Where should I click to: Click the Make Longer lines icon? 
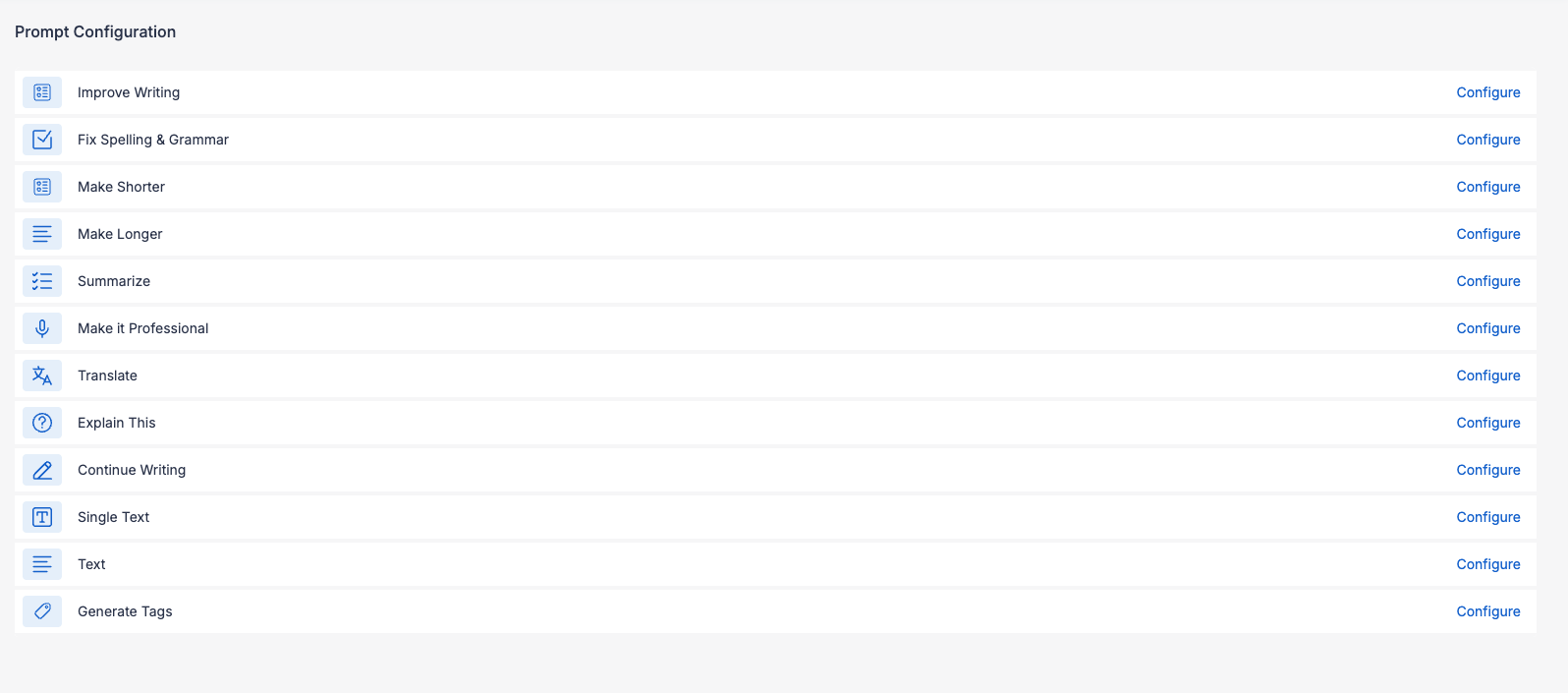coord(42,234)
